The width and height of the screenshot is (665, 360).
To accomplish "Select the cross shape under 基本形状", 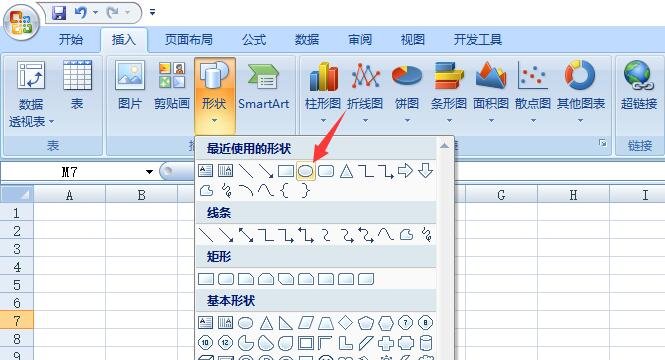I will point(386,343).
